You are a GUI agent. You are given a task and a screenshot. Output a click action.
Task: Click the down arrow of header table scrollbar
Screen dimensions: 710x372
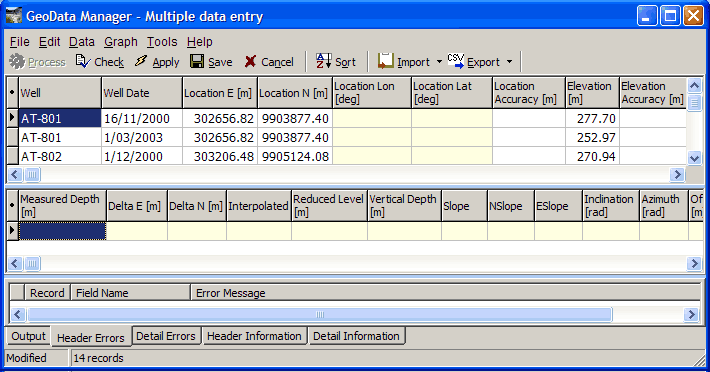[695, 158]
